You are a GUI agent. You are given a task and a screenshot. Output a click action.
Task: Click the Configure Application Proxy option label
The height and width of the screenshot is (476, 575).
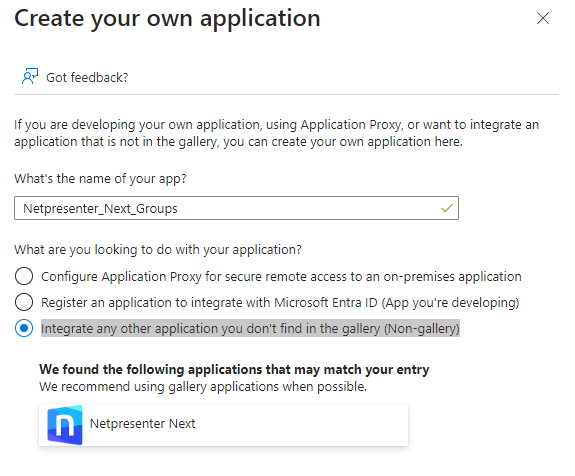281,277
